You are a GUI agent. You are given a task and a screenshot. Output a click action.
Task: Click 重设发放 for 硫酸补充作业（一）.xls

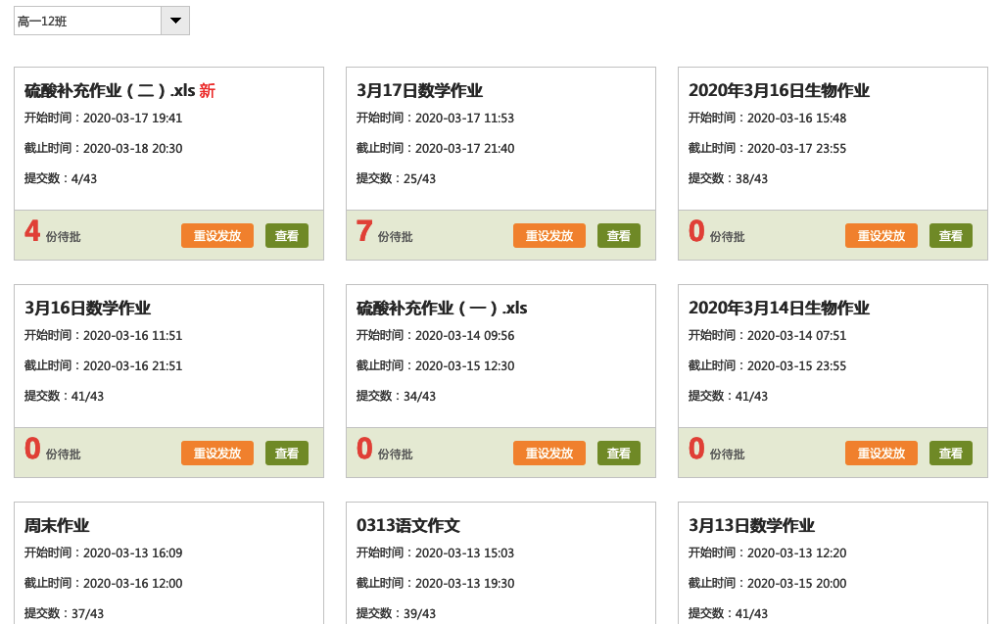coord(549,453)
